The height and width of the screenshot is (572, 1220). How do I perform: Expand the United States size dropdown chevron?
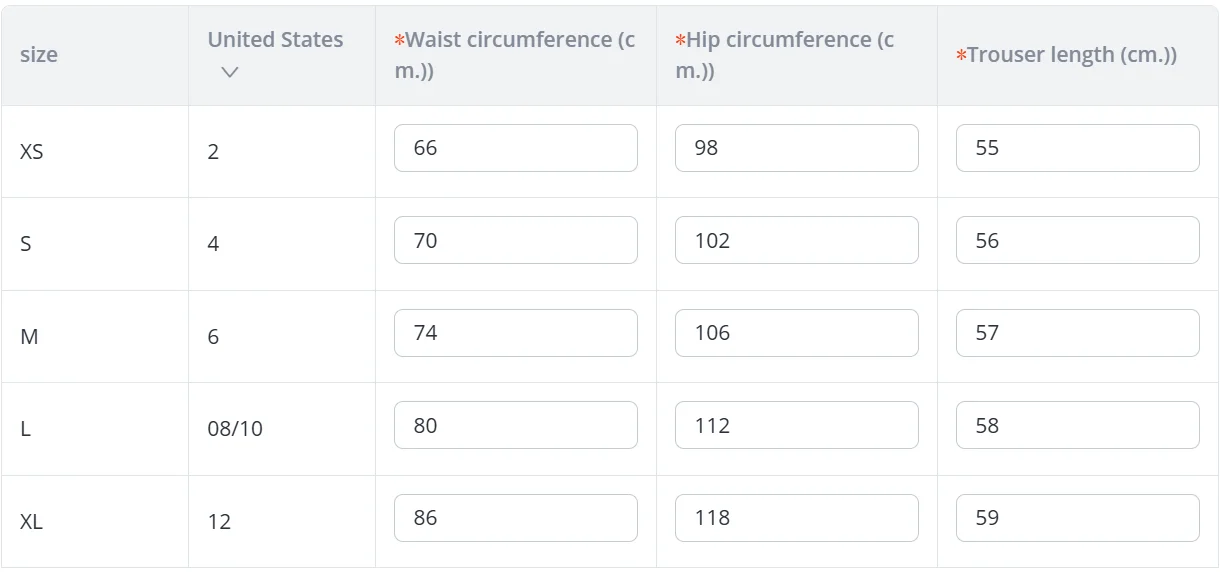[x=230, y=72]
